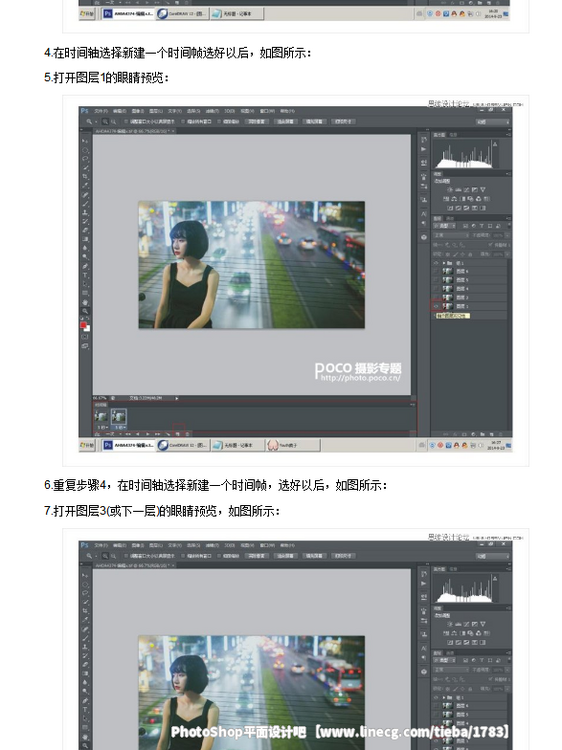Toggle 组 1 group eye in step-5 screenshot

coord(436,263)
